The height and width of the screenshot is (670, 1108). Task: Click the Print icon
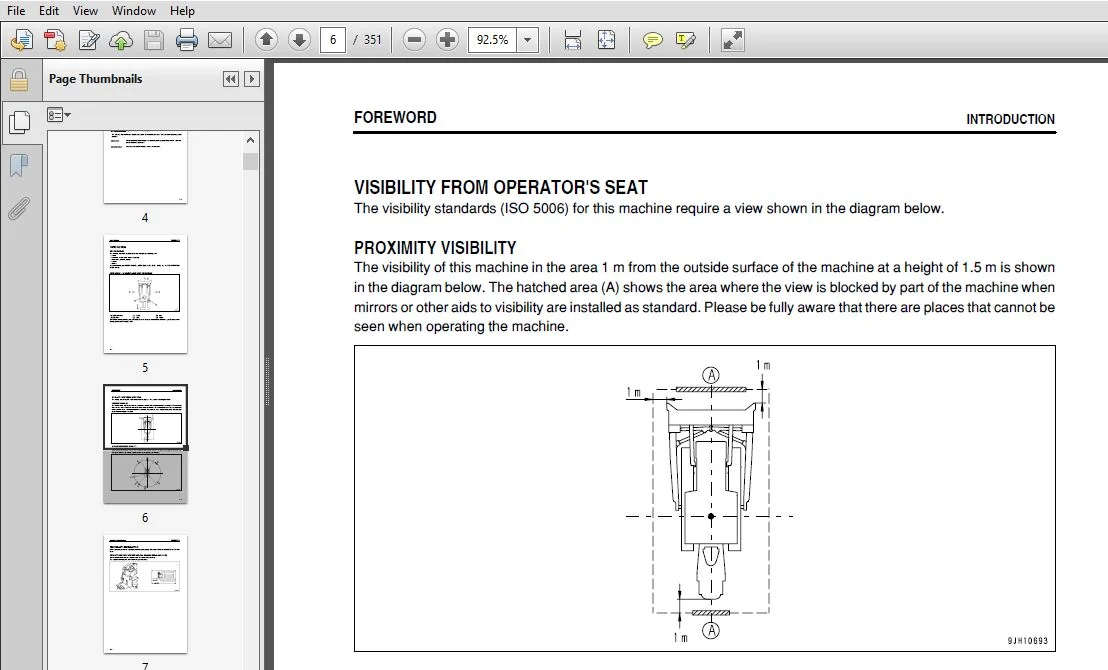click(187, 40)
